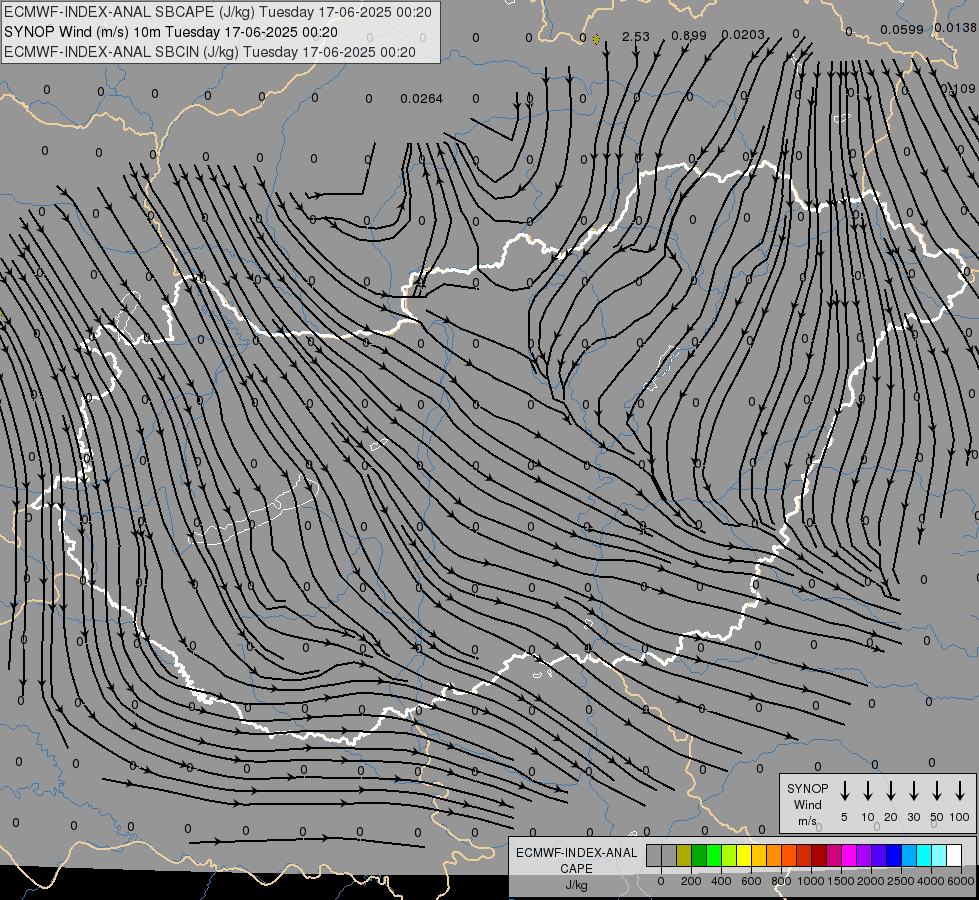
Task: Click the 200 tick label on CAPE scale
Action: (x=691, y=881)
